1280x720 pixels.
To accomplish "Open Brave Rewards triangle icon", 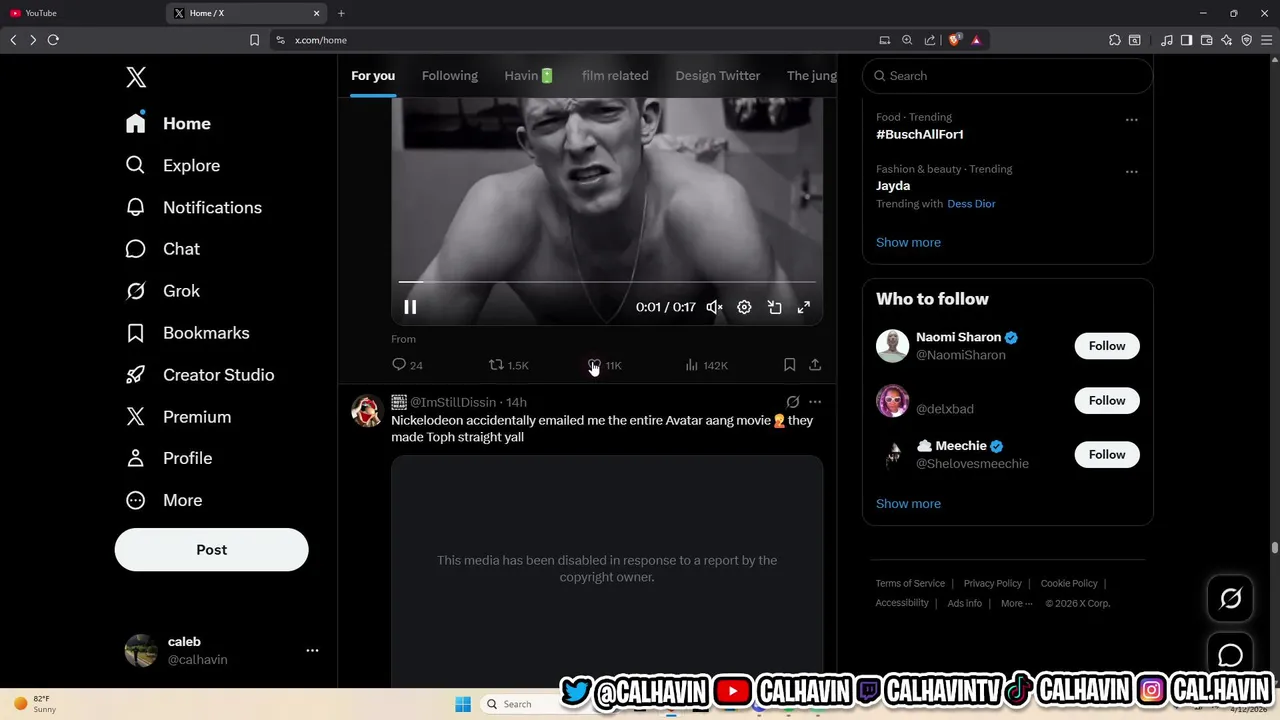I will coord(976,40).
